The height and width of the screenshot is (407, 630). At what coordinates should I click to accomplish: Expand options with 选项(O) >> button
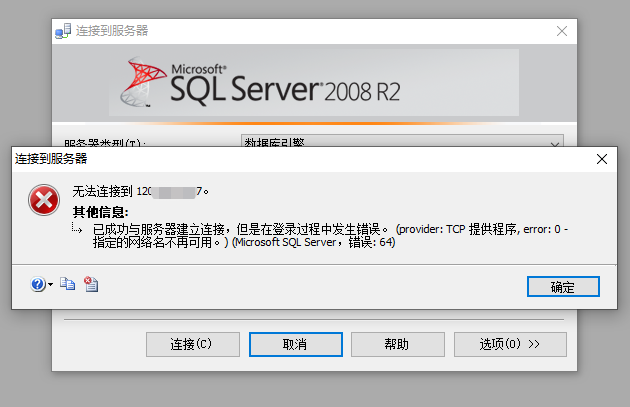tap(510, 344)
